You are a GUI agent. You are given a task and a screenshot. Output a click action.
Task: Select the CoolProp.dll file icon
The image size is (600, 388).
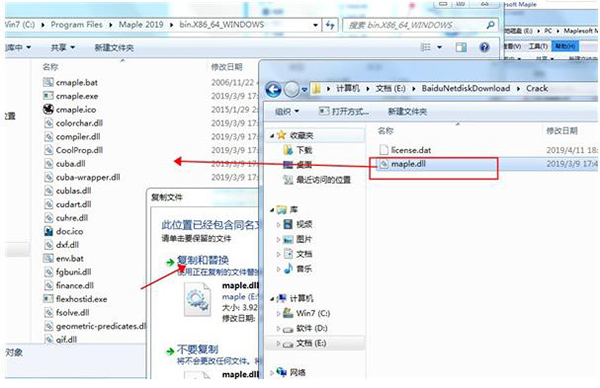click(x=48, y=150)
